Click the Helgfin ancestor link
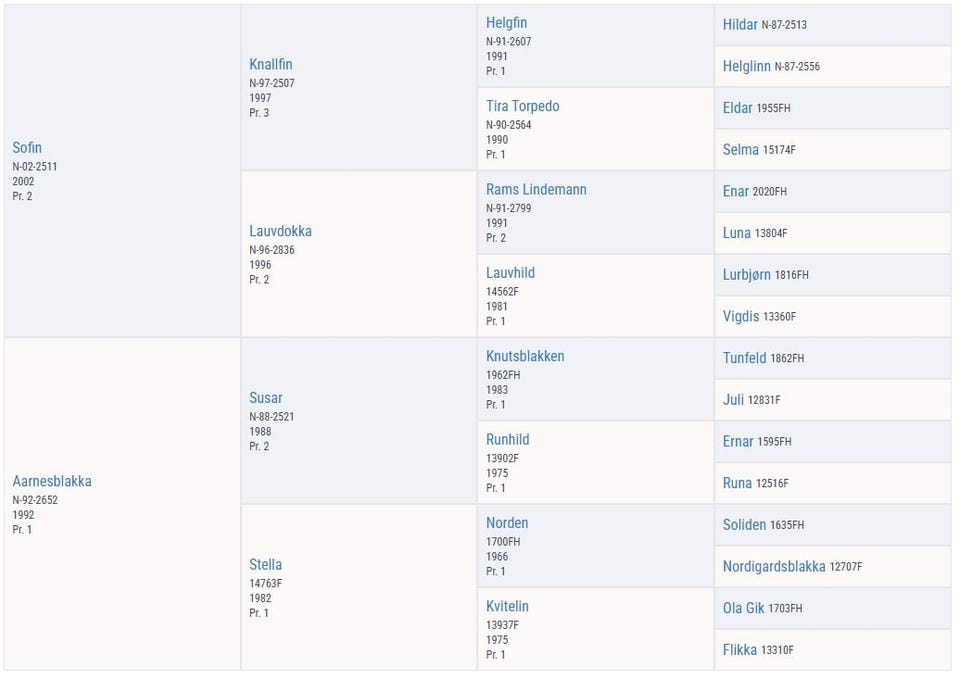 [506, 23]
